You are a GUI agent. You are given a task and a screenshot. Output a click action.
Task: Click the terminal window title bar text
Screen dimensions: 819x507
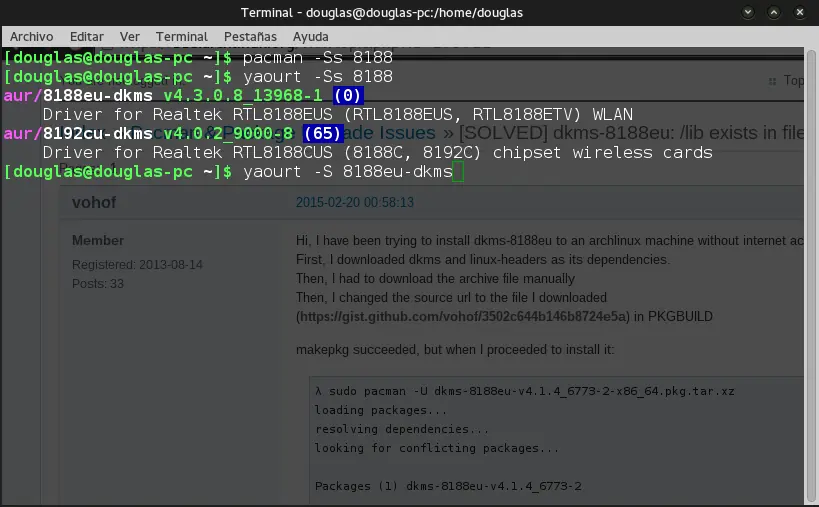click(x=381, y=13)
